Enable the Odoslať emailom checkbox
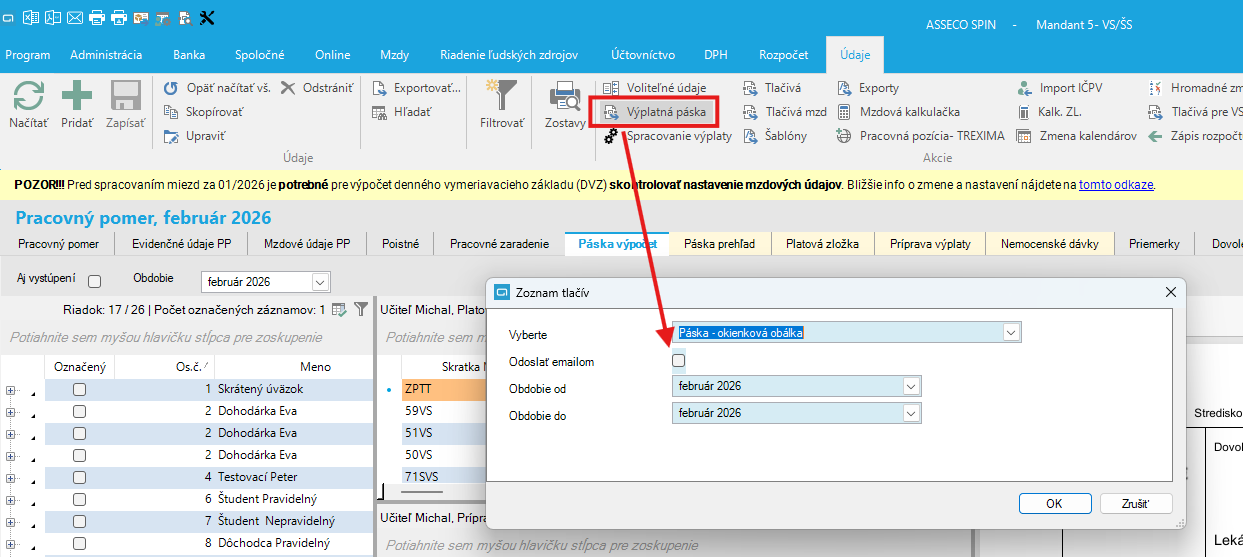 click(679, 361)
